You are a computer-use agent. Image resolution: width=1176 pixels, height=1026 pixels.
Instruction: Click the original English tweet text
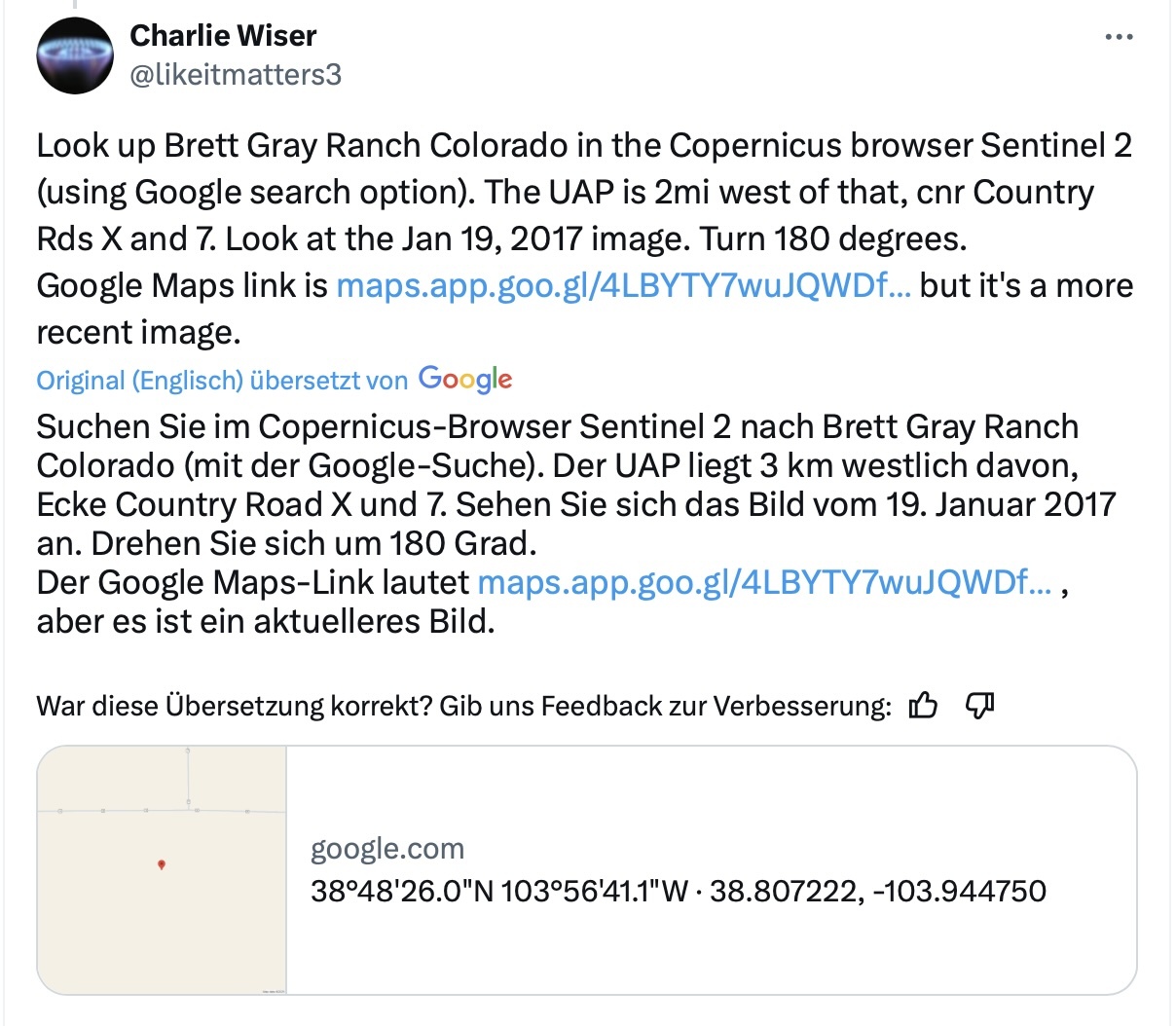[584, 238]
